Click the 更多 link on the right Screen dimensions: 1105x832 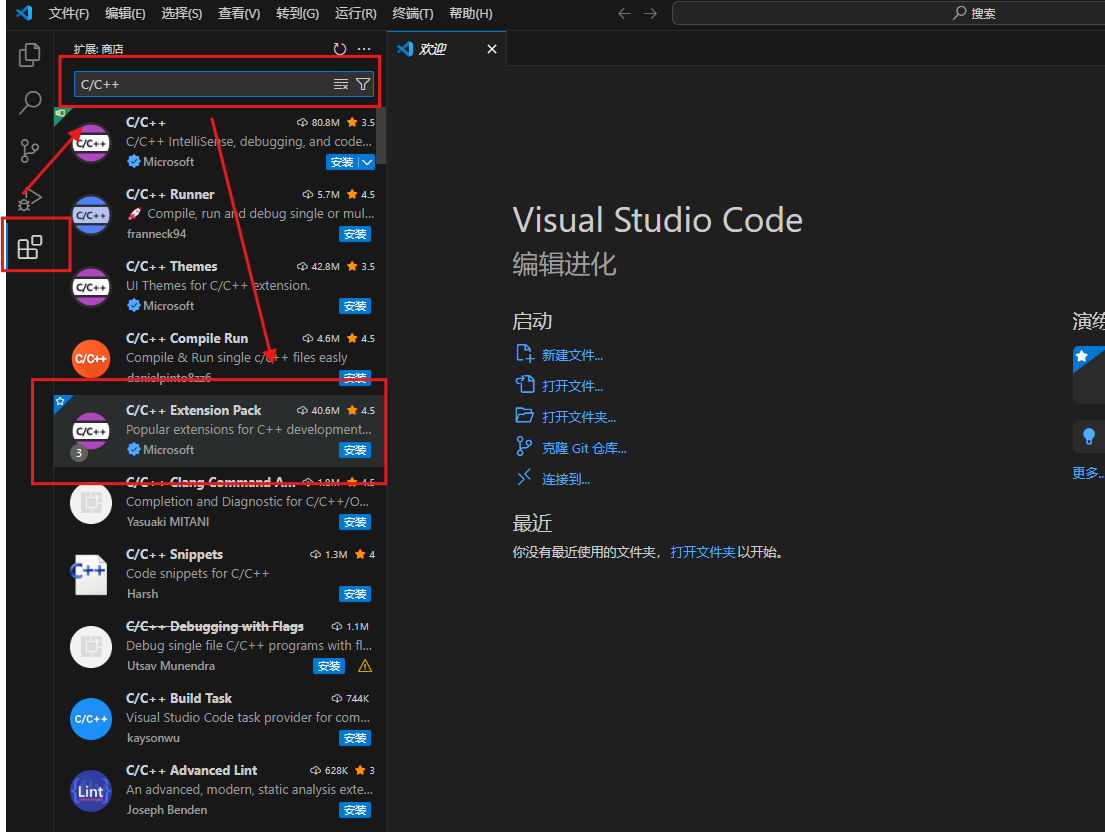pos(1088,473)
